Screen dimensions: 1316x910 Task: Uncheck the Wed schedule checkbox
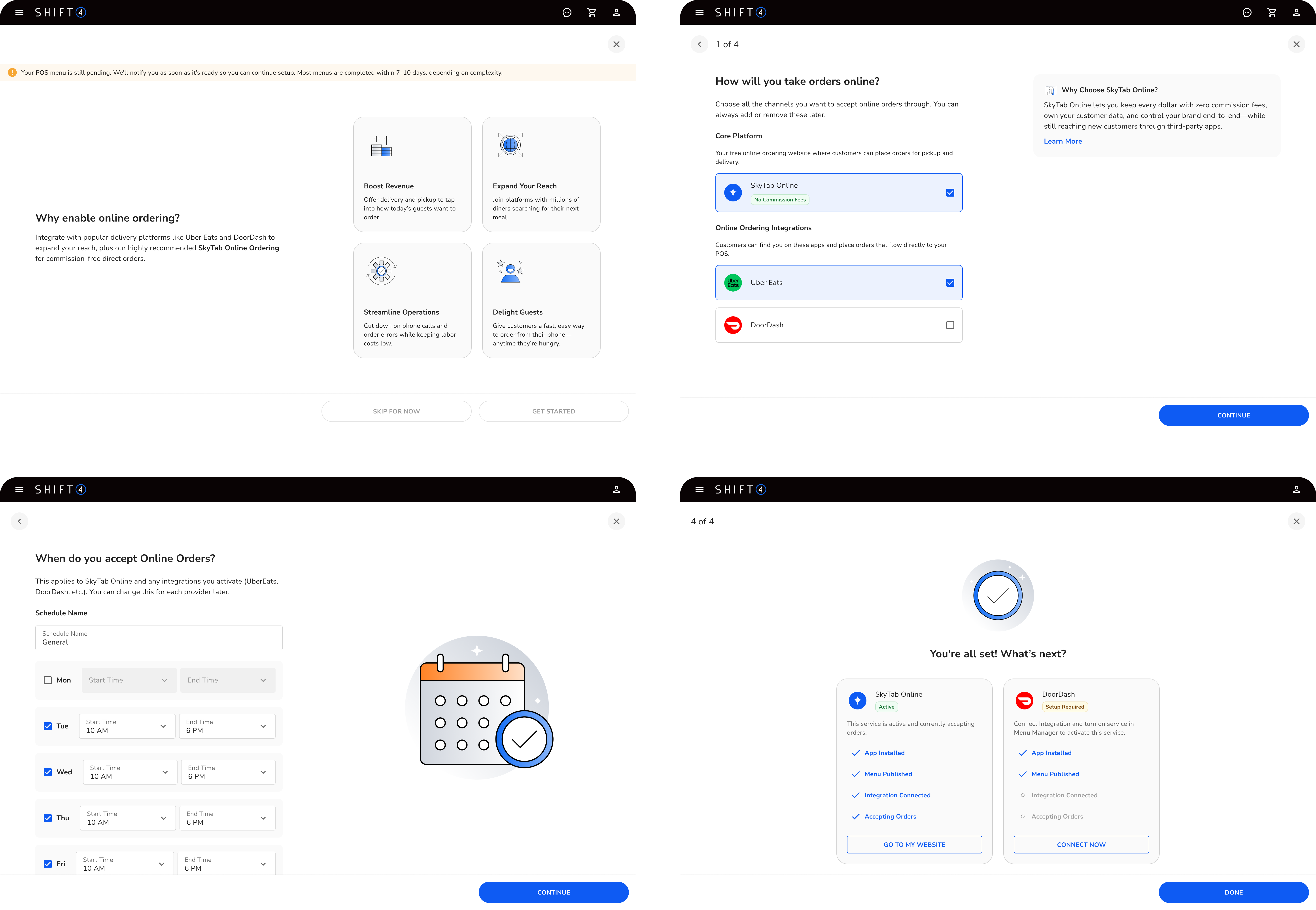[48, 772]
